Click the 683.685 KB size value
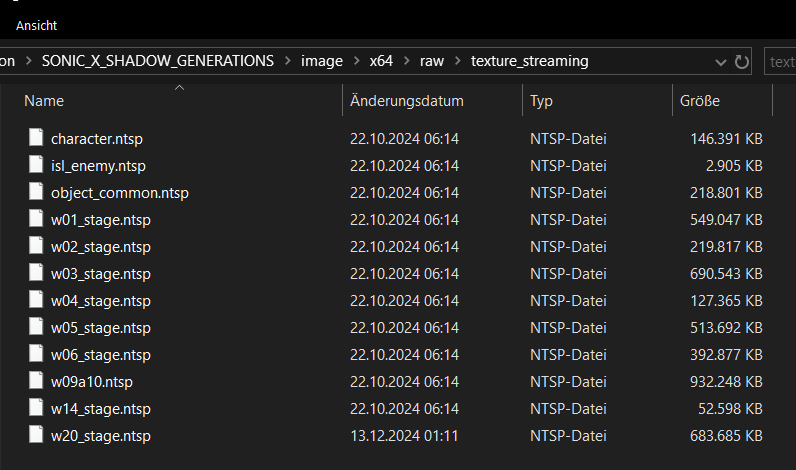 pyautogui.click(x=726, y=435)
